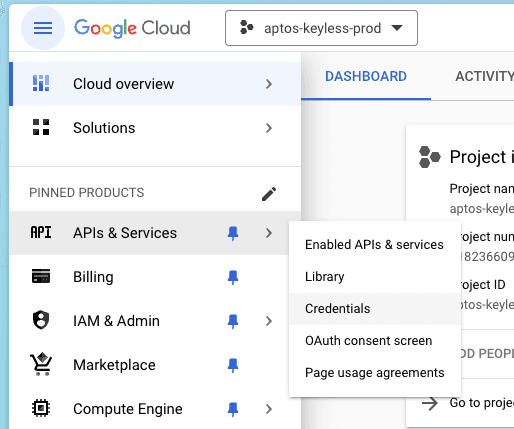Image resolution: width=514 pixels, height=429 pixels.
Task: Unpin Marketplace from pinned products
Action: (233, 365)
